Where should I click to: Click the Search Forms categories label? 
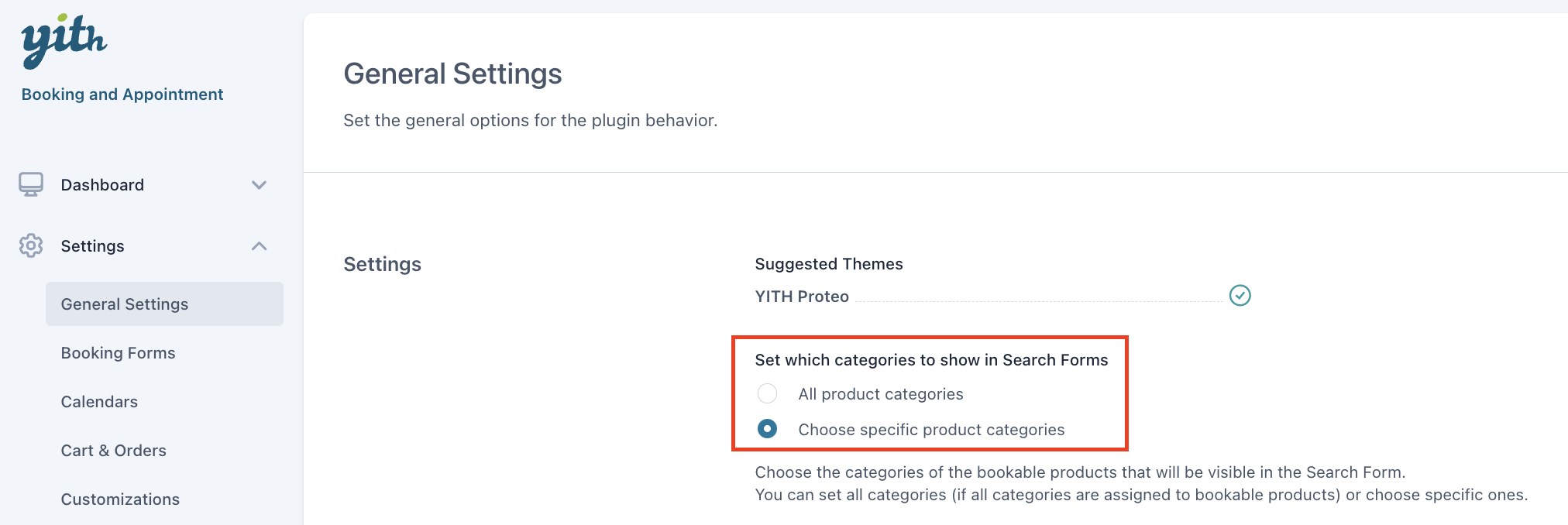tap(931, 360)
